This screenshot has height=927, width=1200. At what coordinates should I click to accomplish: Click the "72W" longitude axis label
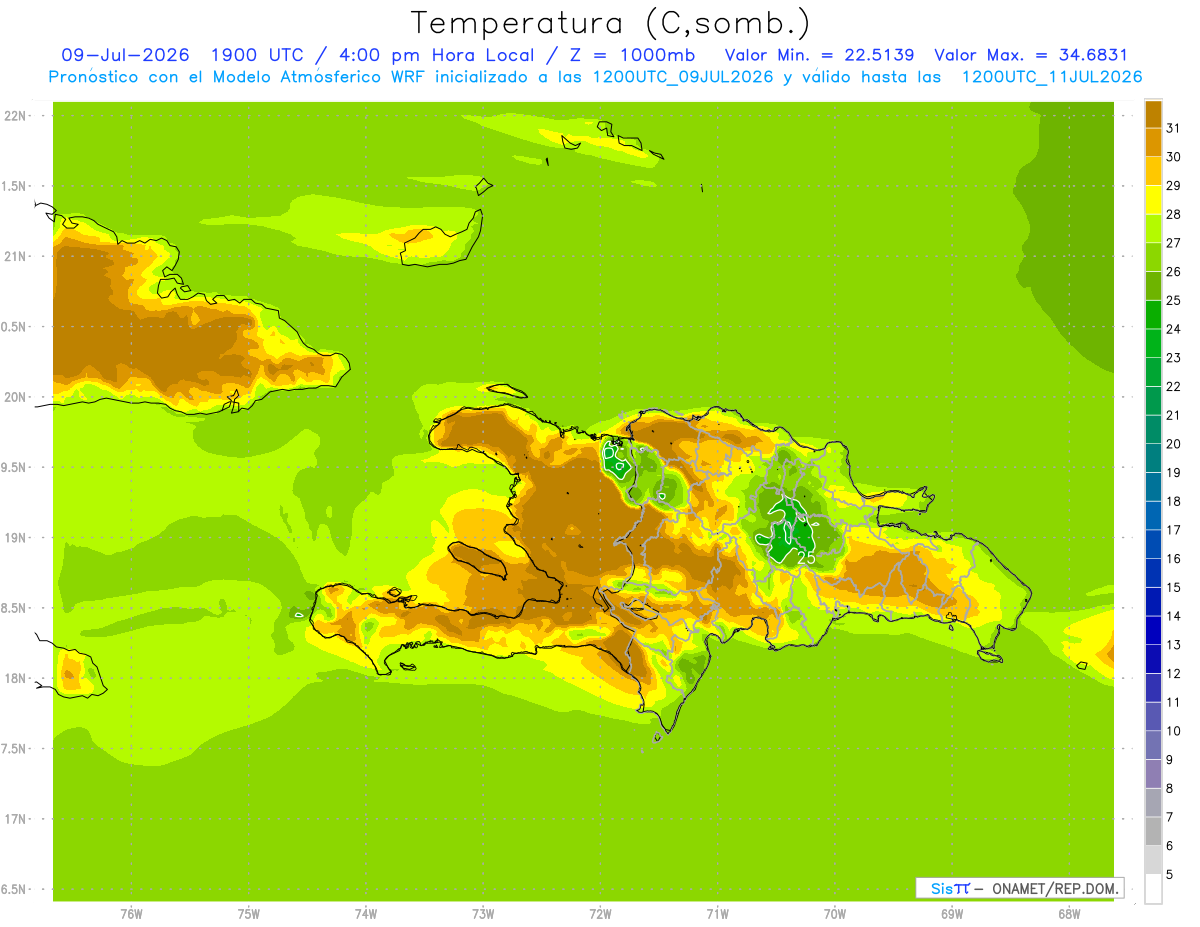point(600,914)
